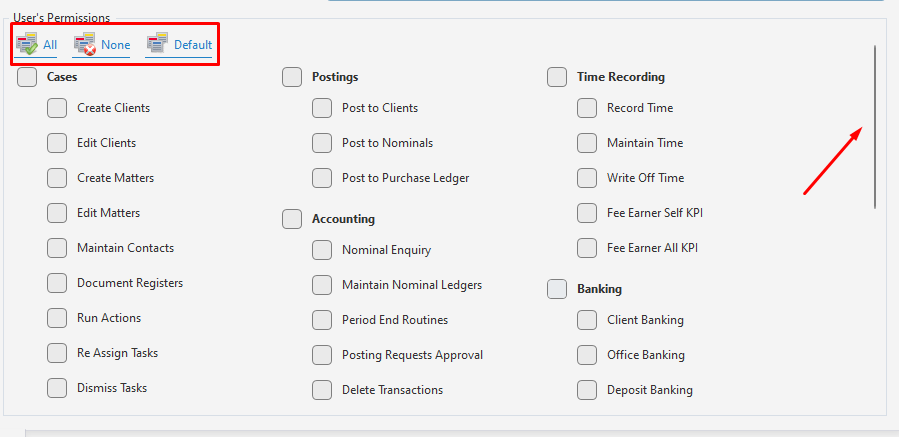
Task: Click the permissions panel vertical scrollbar
Action: point(875,127)
